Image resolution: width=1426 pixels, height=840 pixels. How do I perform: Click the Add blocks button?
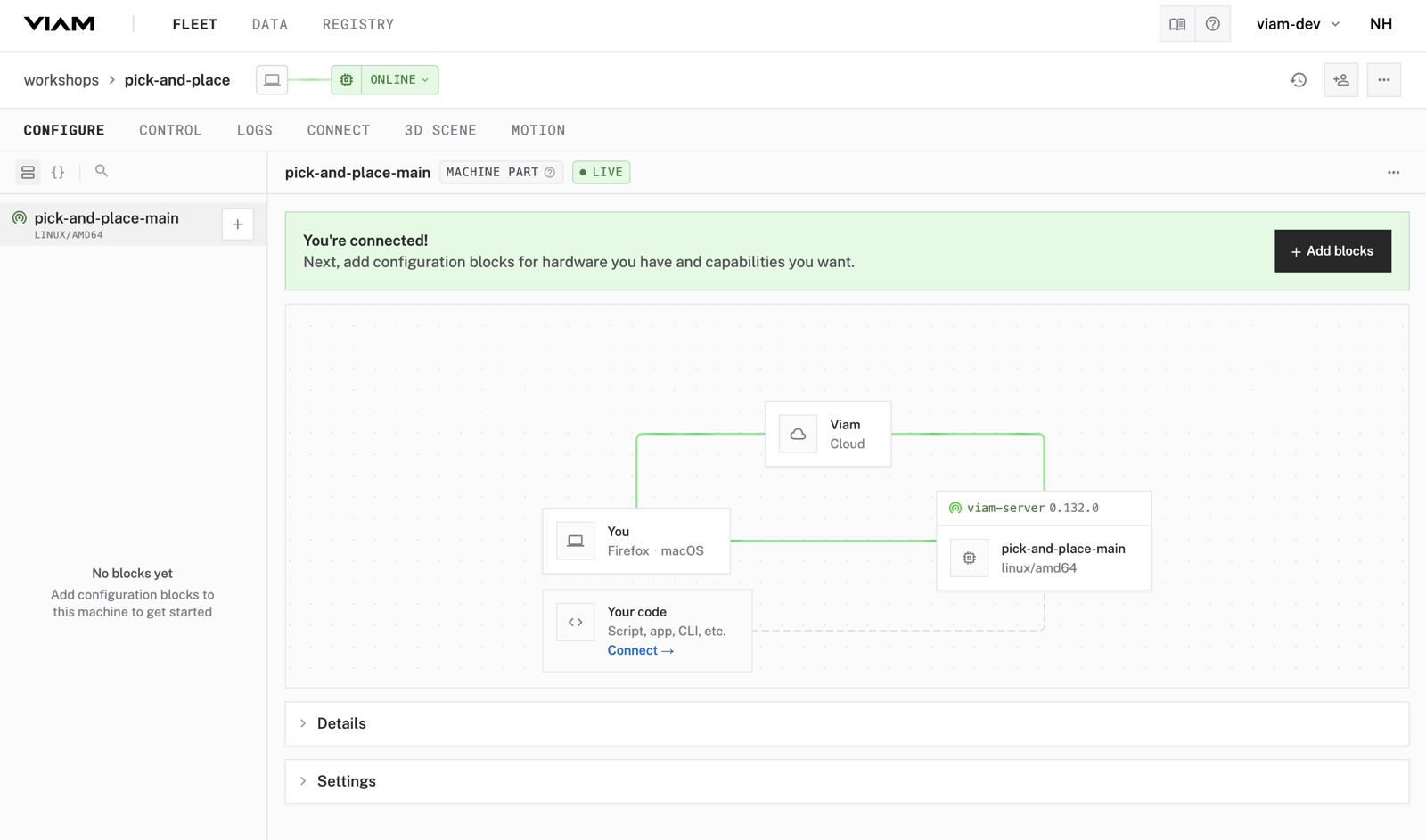[x=1332, y=251]
